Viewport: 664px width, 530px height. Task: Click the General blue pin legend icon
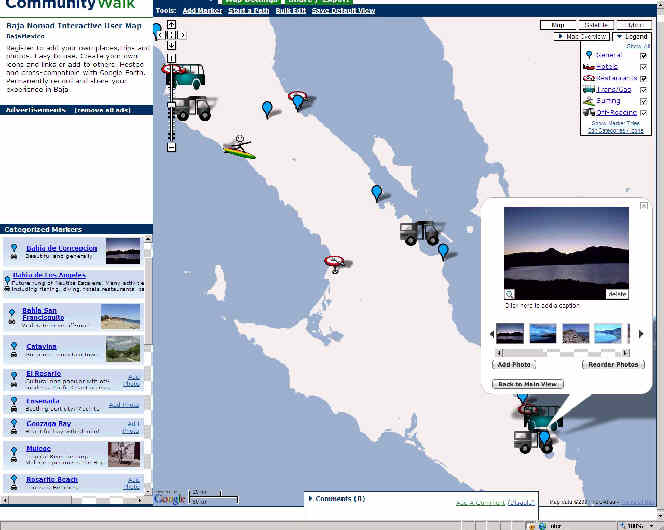(589, 55)
